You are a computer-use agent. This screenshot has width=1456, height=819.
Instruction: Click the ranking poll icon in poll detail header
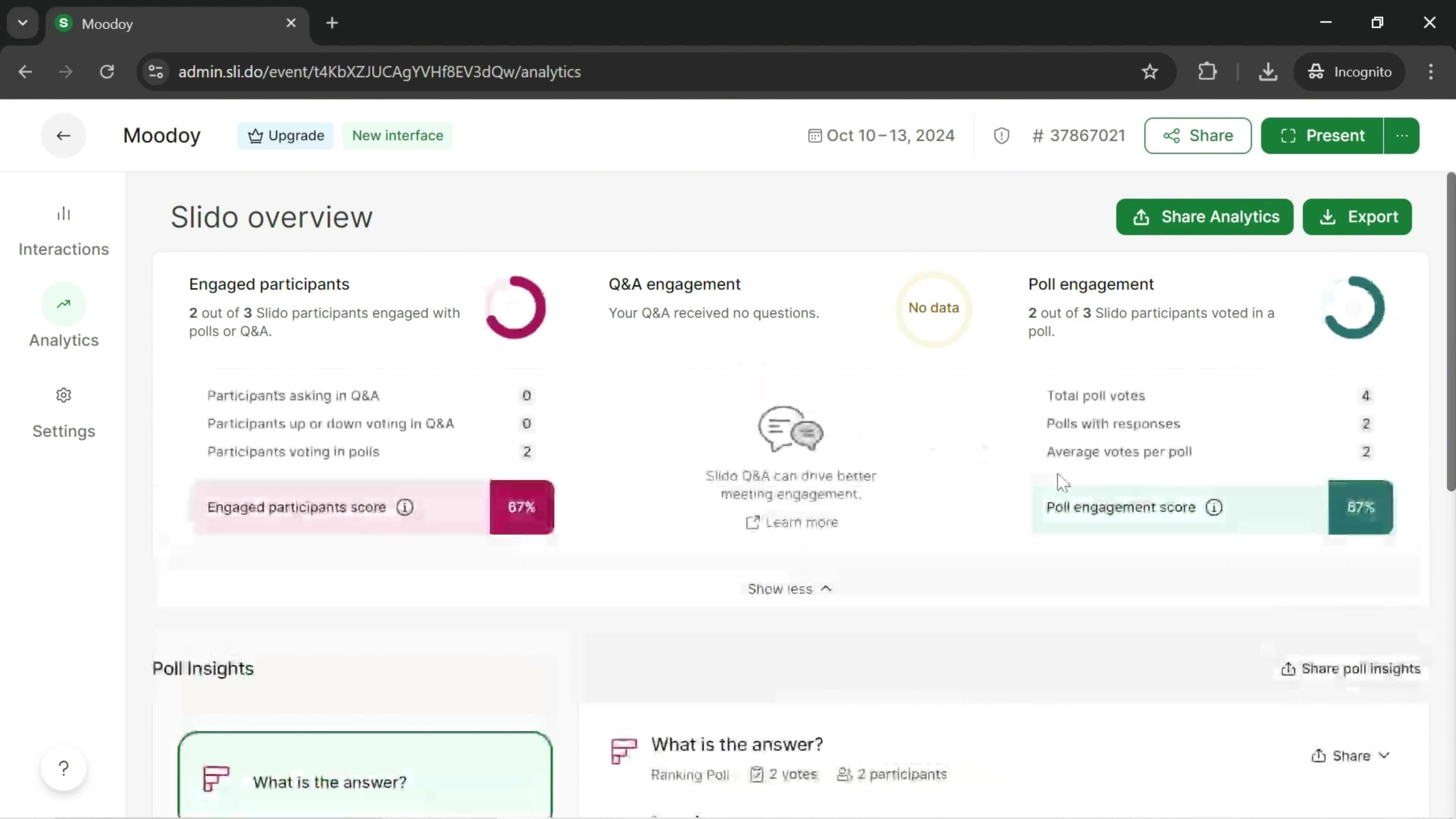pyautogui.click(x=624, y=751)
